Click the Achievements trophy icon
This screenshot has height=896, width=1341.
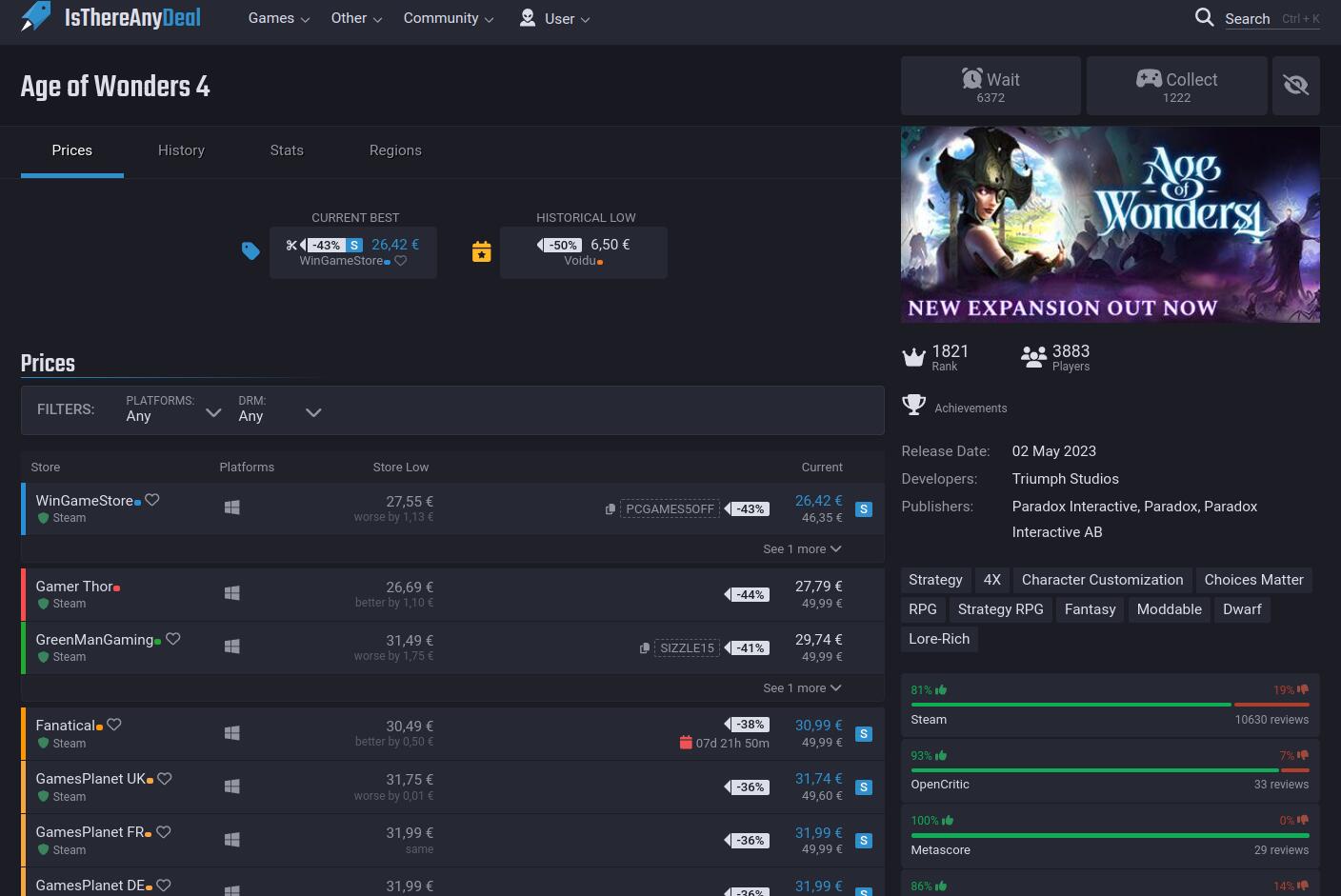pos(913,406)
